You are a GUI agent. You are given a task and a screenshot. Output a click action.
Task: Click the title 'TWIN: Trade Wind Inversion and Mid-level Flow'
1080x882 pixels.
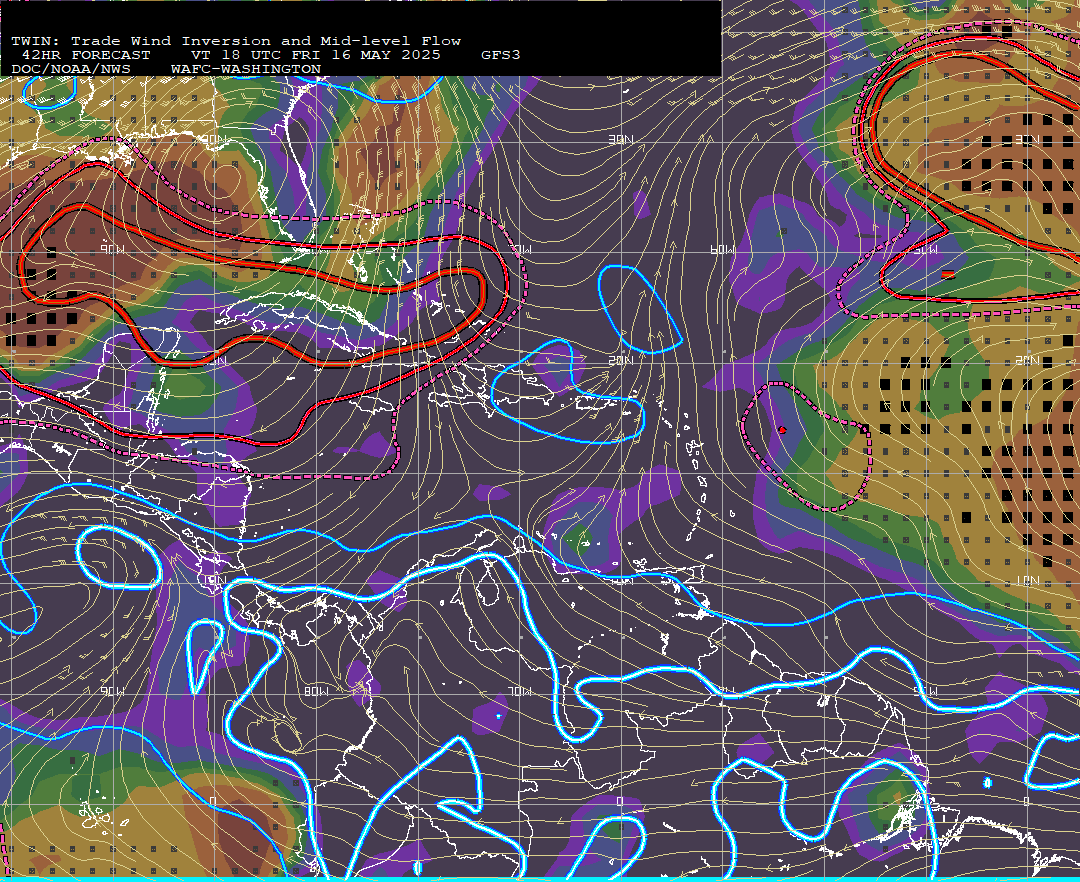(x=236, y=41)
